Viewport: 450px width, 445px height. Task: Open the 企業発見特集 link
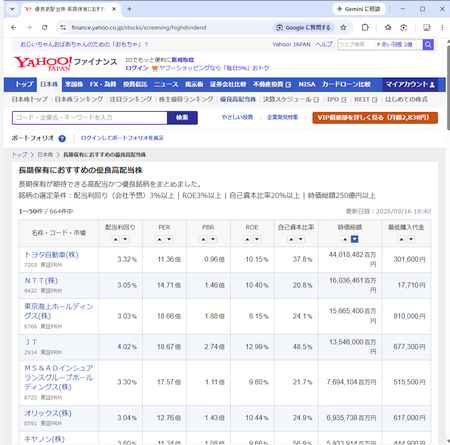(282, 117)
